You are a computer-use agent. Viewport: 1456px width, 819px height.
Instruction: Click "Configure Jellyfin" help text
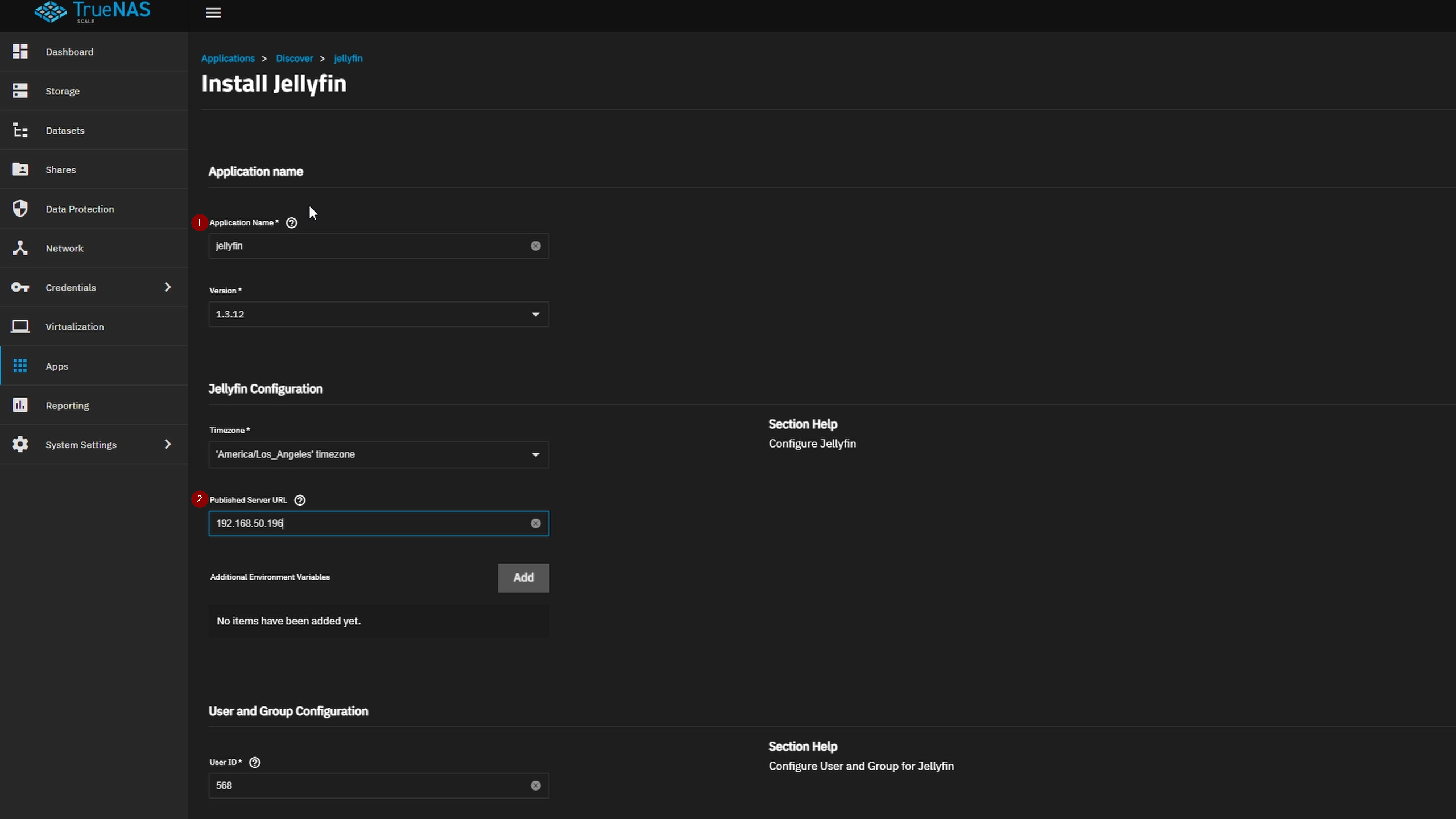click(x=812, y=444)
